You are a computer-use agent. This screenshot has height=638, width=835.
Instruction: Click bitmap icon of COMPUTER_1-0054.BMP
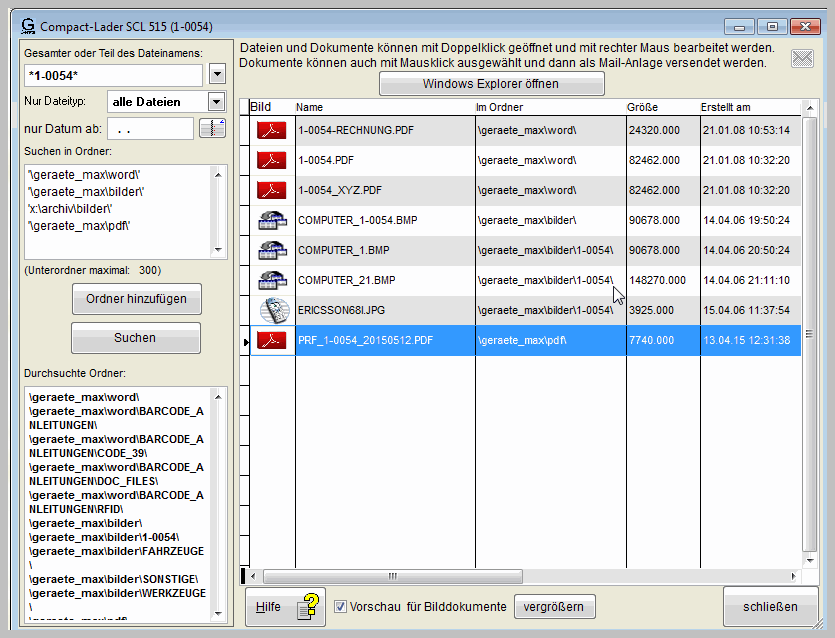coord(270,220)
